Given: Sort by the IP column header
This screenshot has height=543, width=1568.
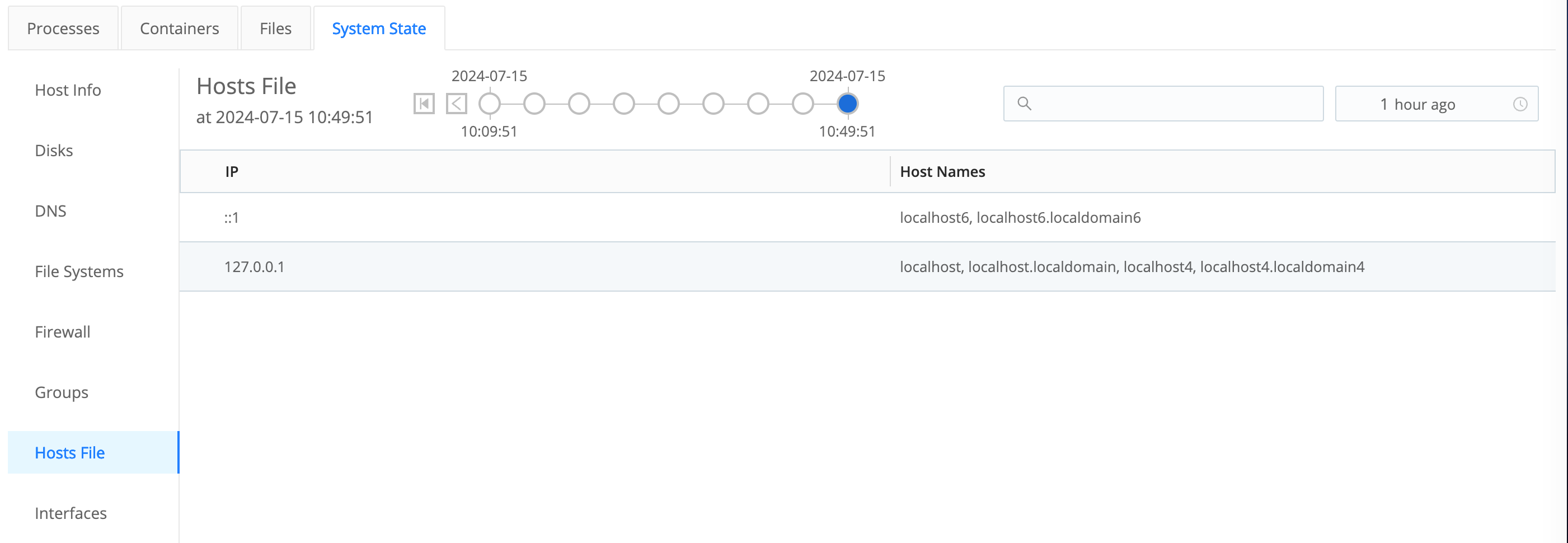Looking at the screenshot, I should pos(231,172).
